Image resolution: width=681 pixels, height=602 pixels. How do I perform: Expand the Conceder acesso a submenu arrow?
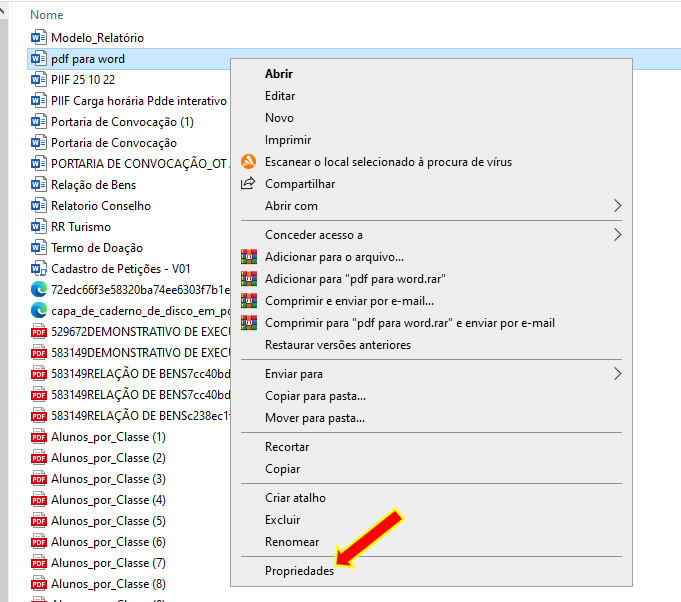tap(617, 235)
